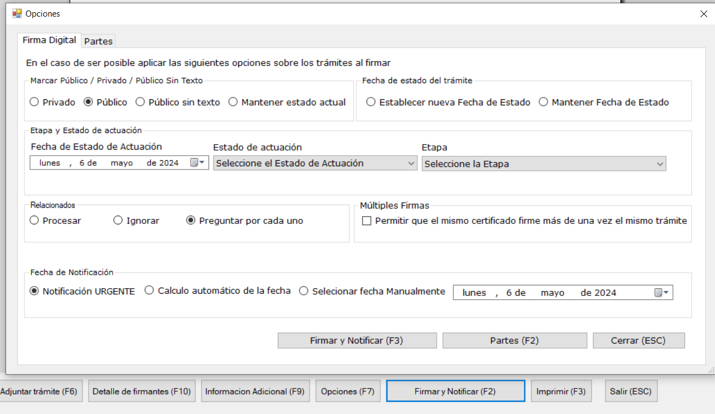Click the Partes (F2) button
715x414 pixels.
coord(514,341)
